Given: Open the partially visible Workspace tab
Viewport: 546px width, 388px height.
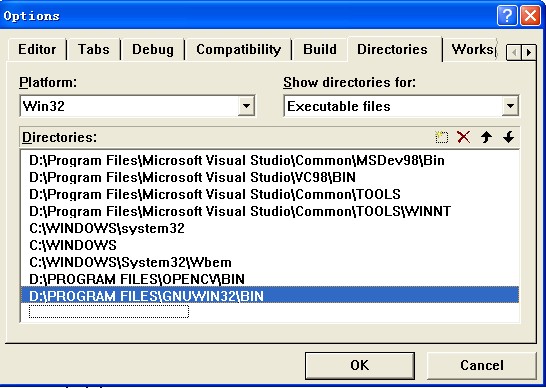Looking at the screenshot, I should coord(472,49).
